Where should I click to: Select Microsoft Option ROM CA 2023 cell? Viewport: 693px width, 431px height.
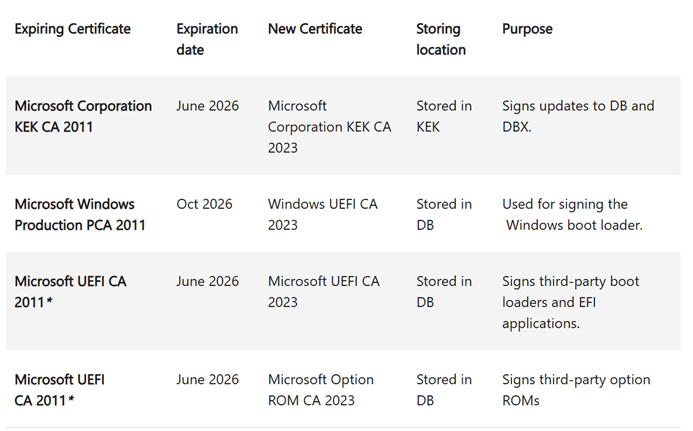tap(321, 390)
